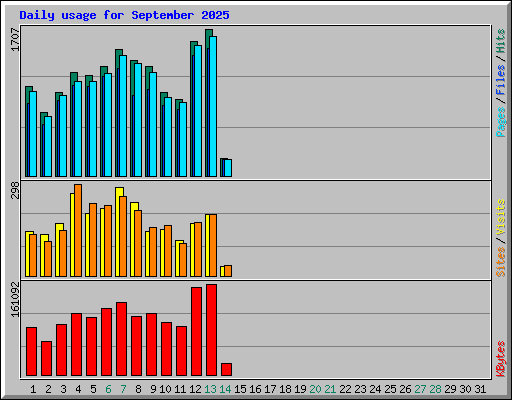Click the red 'KBytes' legend label
Screen dimensions: 512x400
pos(500,359)
